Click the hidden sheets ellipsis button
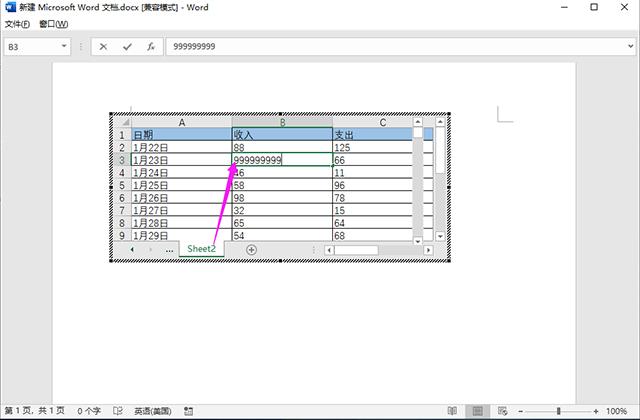640x420 pixels. (x=169, y=249)
